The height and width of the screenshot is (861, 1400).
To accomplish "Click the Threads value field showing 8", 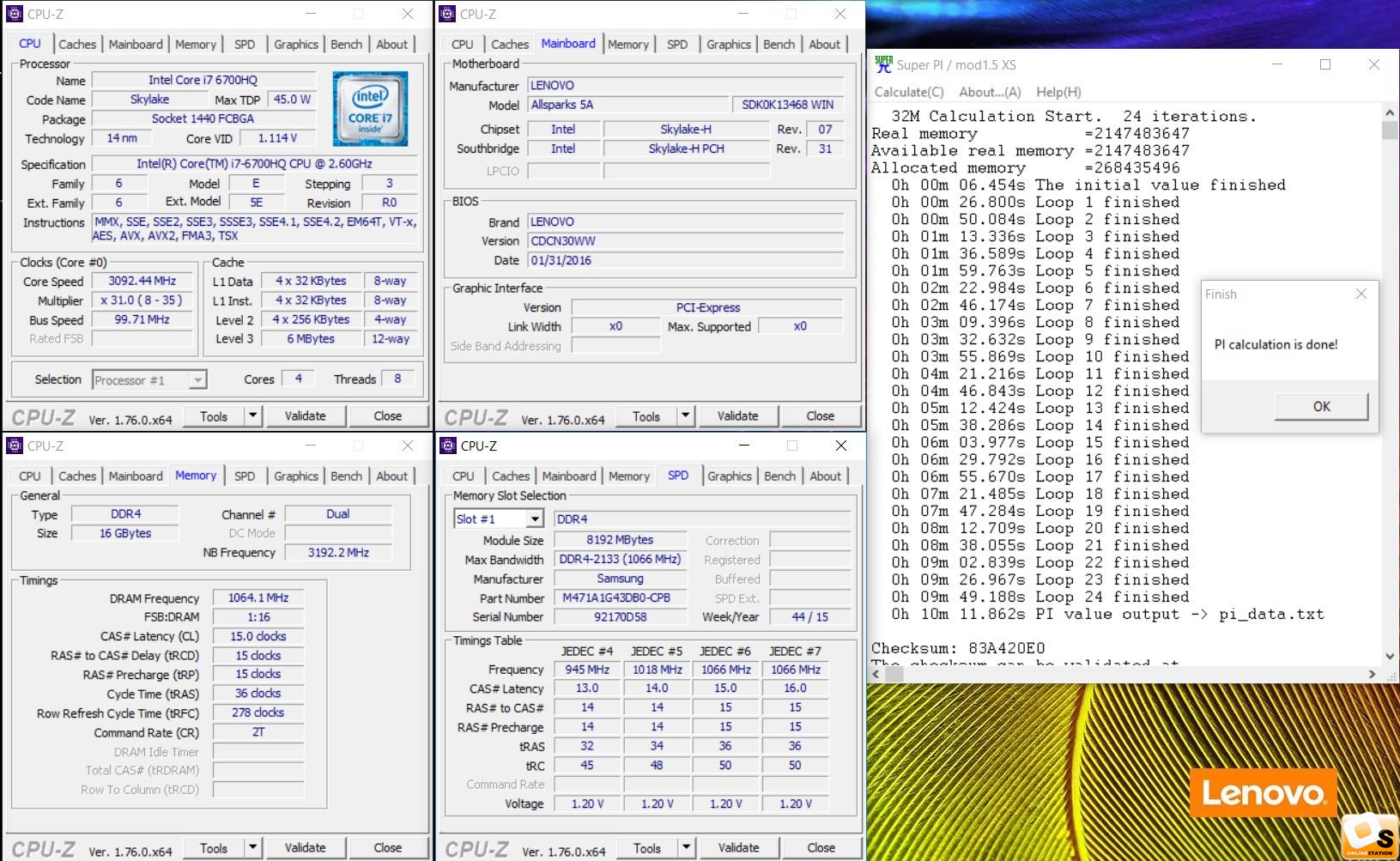I will (x=397, y=379).
